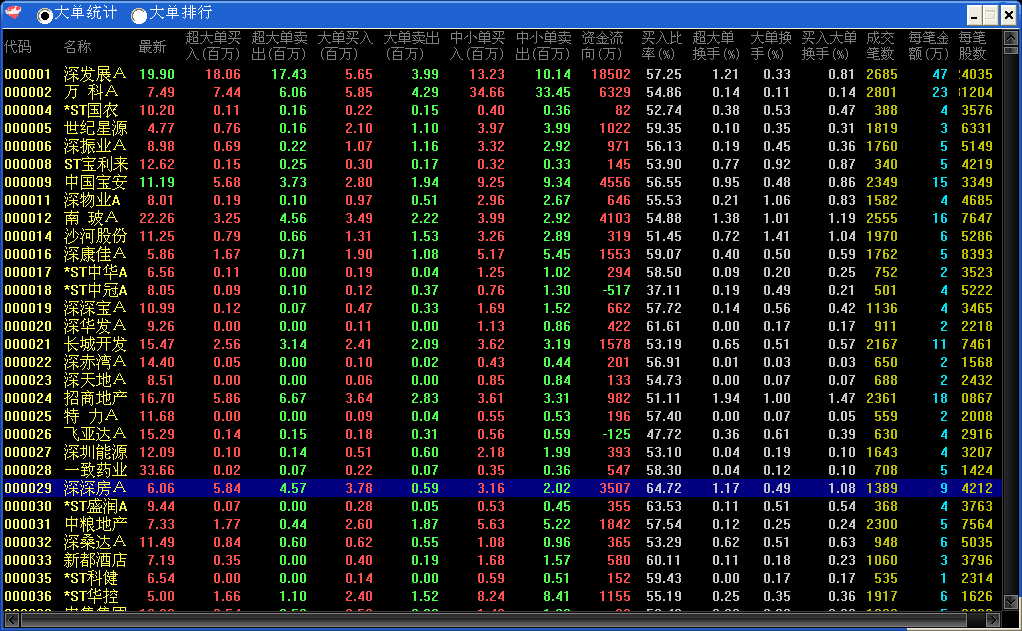Sort by 中小单买入(百万) column header
This screenshot has height=631, width=1022.
[478, 46]
